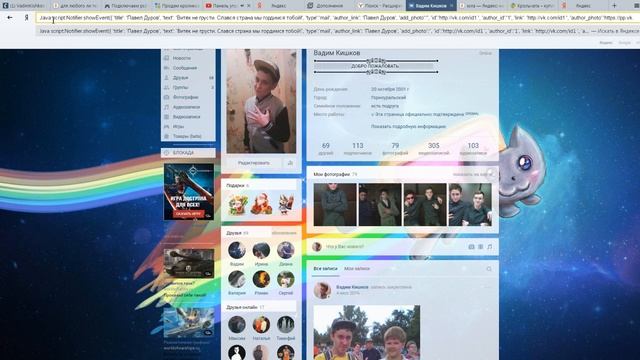Screen dimensions: 640x360
Task: Open Аудиозаписи in the left menu
Action: (x=186, y=107)
